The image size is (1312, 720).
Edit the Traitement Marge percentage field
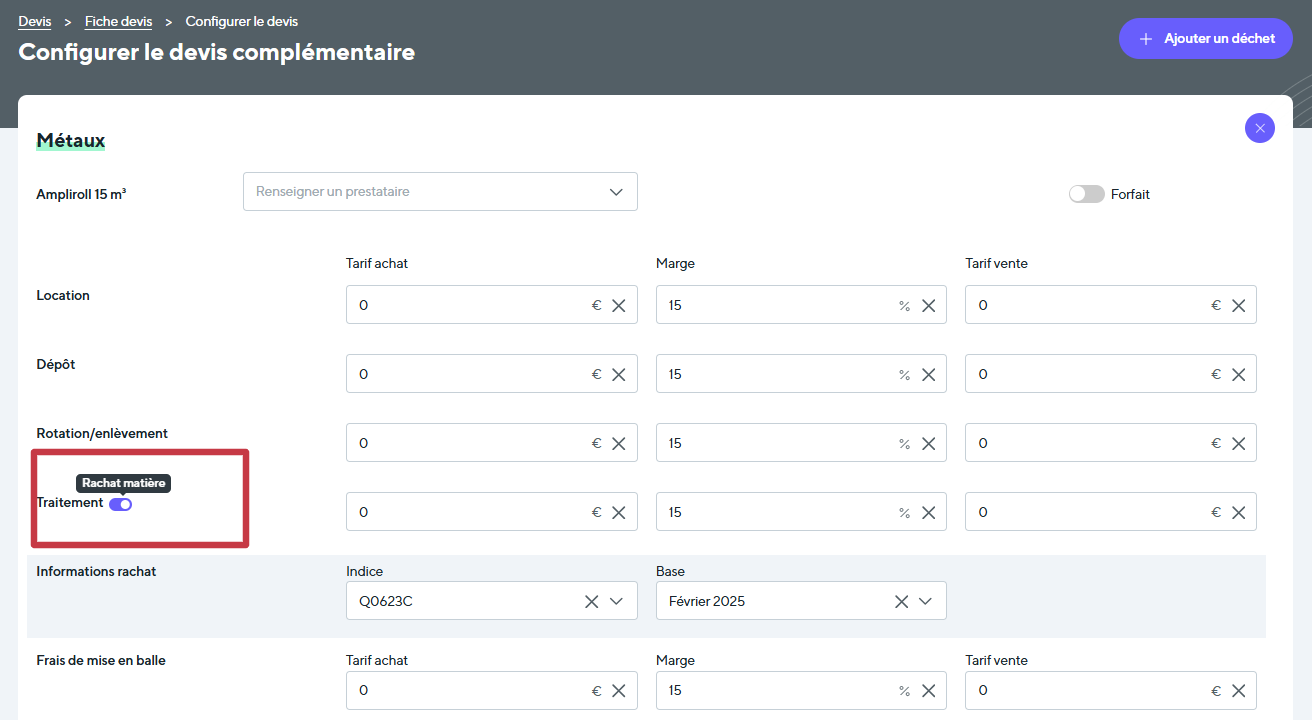(x=775, y=513)
